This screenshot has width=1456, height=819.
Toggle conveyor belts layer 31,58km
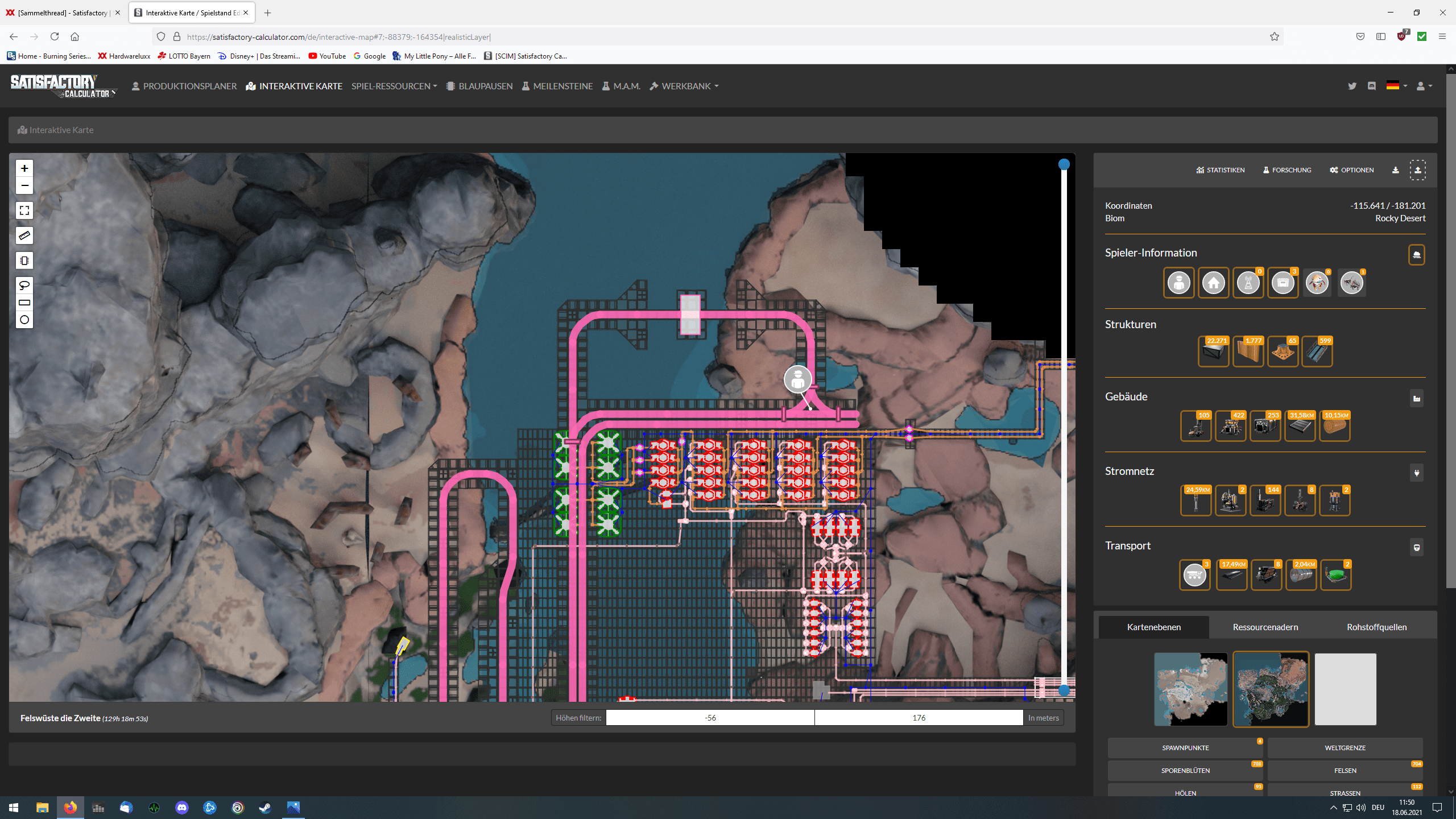click(x=1300, y=426)
